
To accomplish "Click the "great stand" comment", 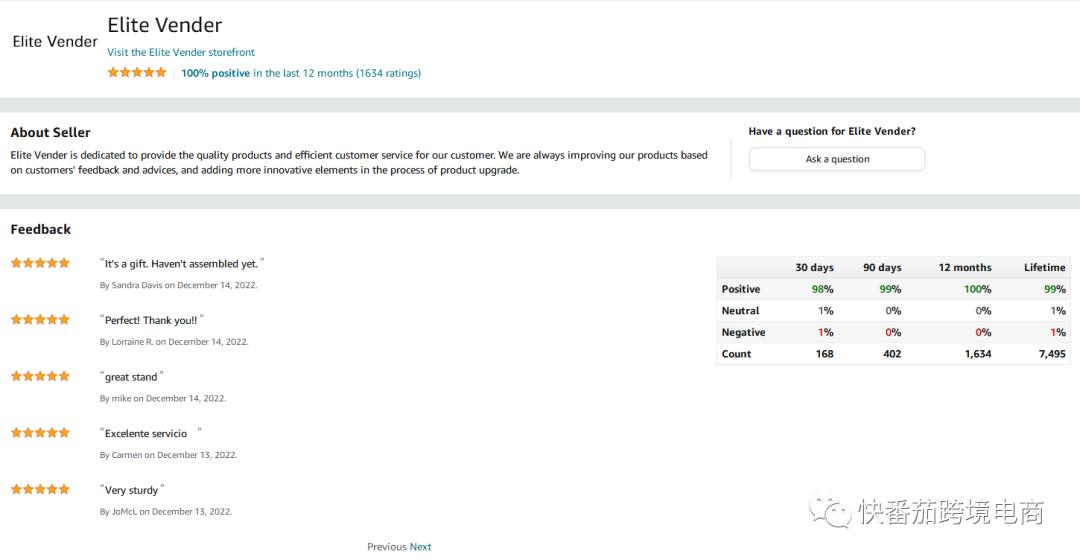I will (132, 377).
